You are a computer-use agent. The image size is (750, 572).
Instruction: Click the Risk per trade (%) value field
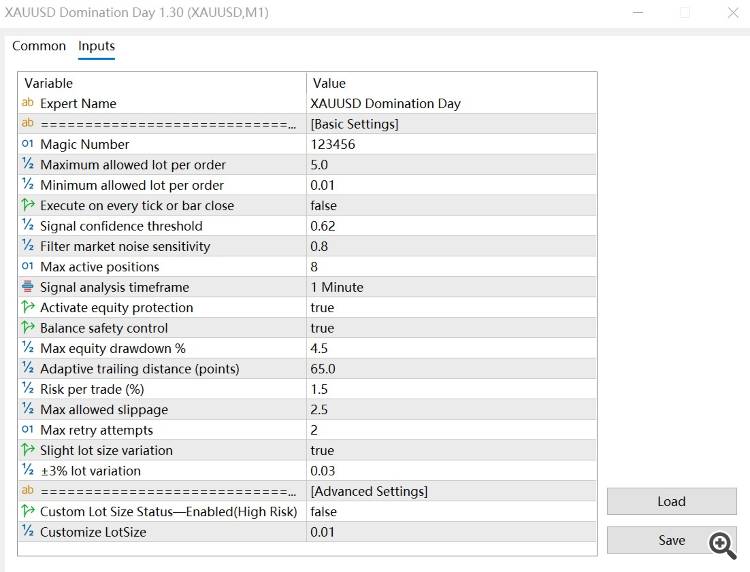point(450,389)
